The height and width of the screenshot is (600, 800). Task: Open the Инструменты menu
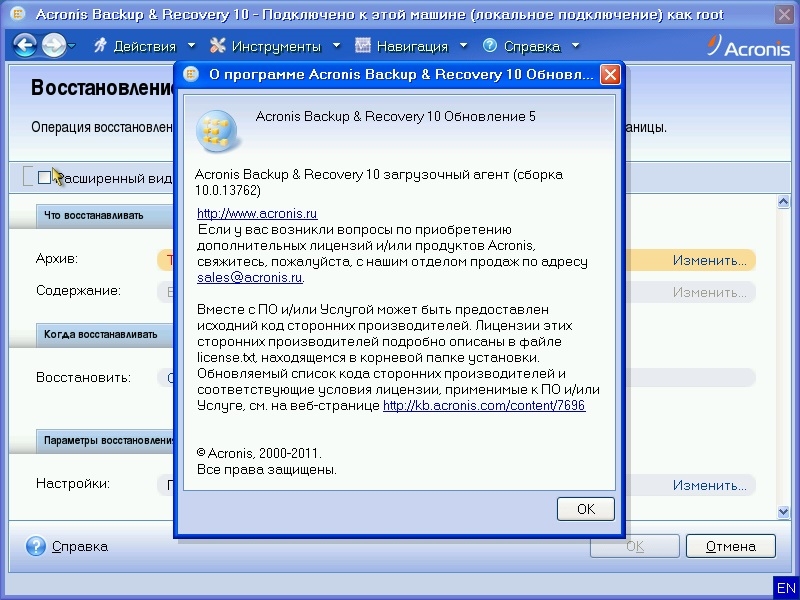276,46
